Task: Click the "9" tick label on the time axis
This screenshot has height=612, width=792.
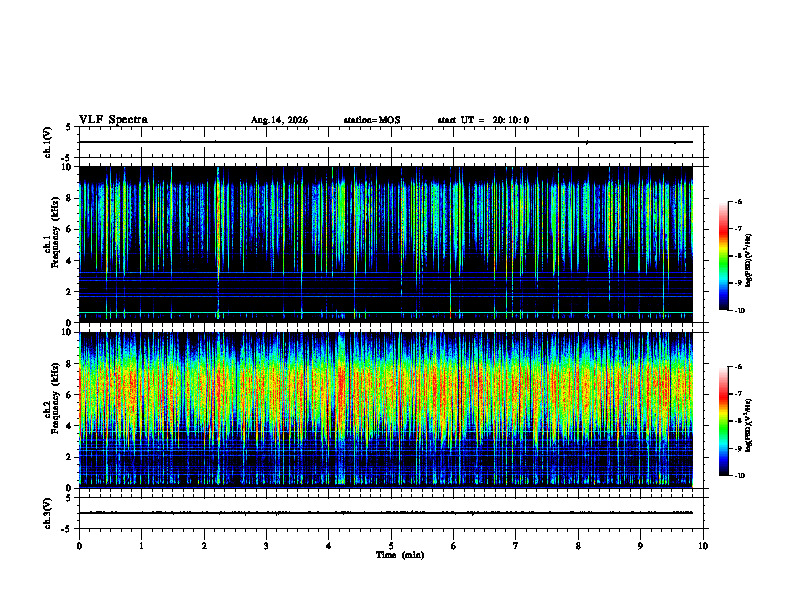Action: 640,546
